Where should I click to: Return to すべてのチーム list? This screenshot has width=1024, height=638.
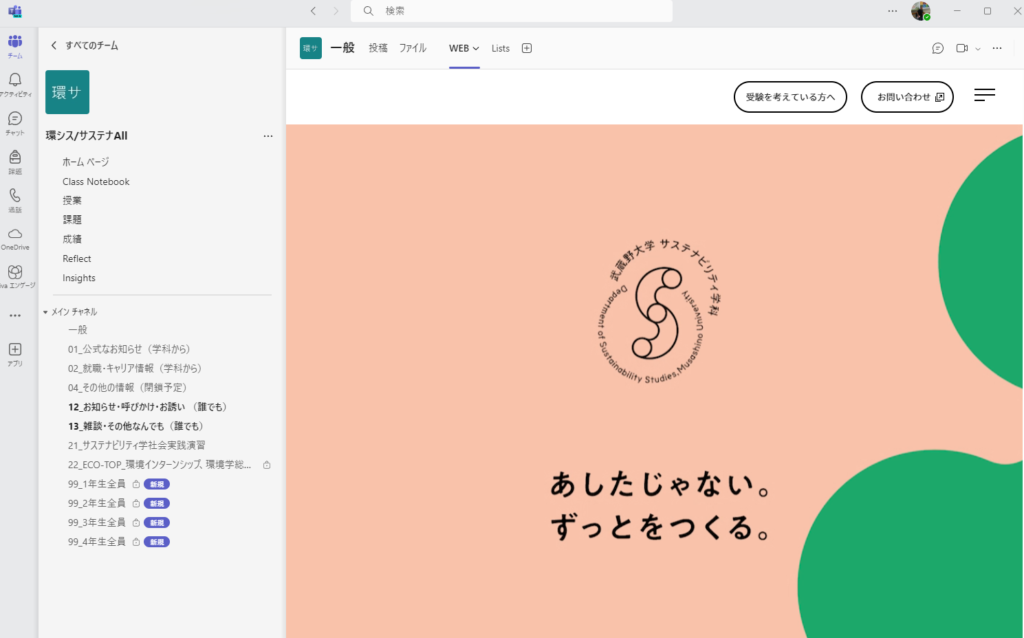[x=84, y=46]
